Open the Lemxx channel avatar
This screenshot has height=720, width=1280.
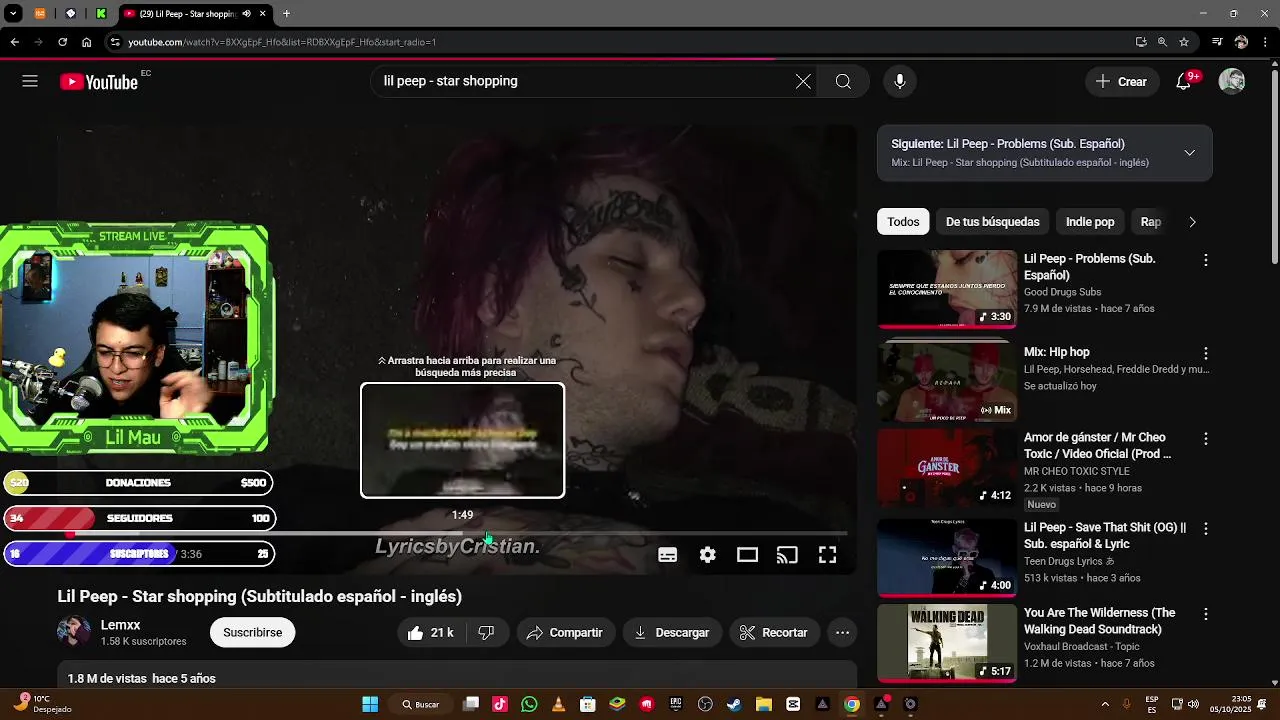(74, 632)
